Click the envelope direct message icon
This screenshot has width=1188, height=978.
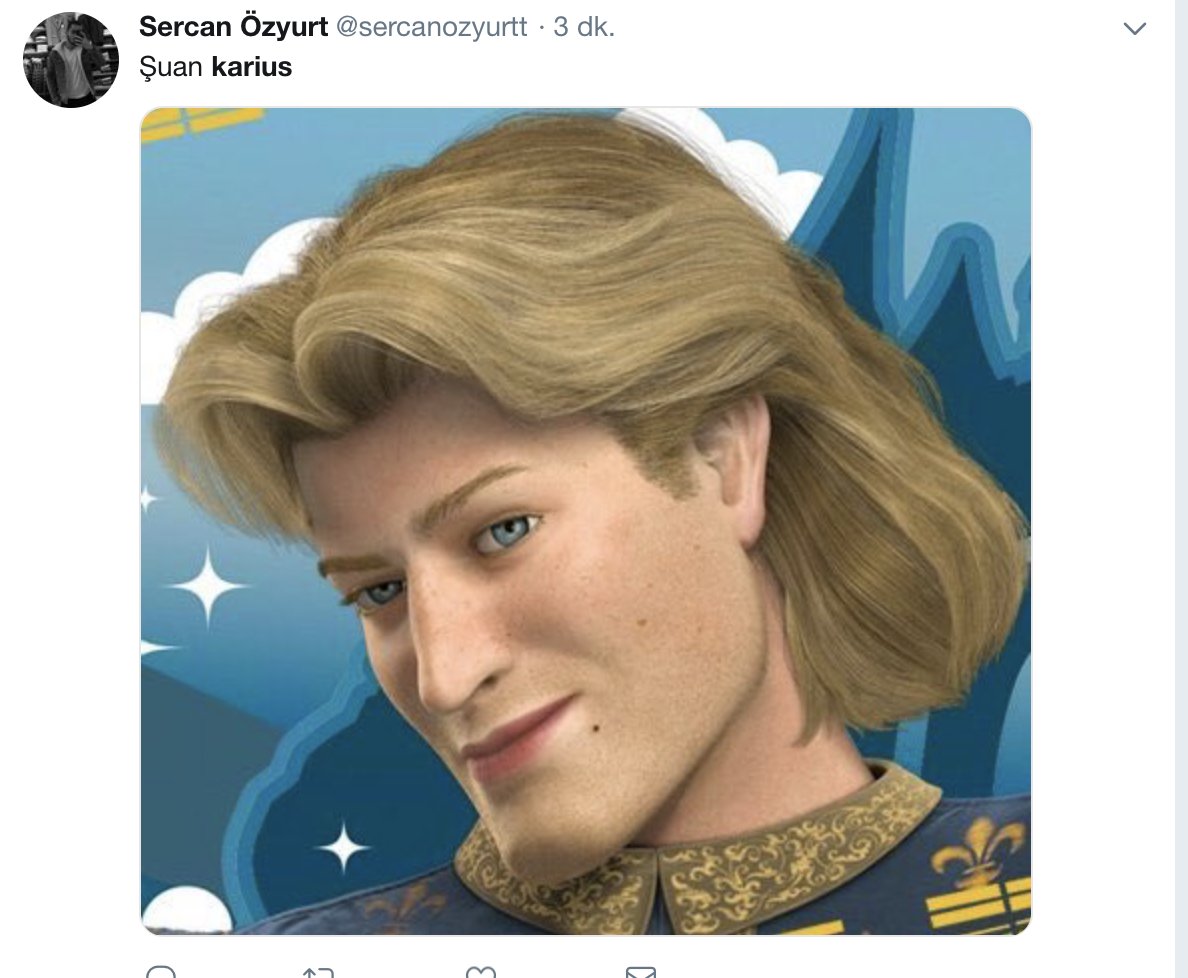[x=640, y=971]
